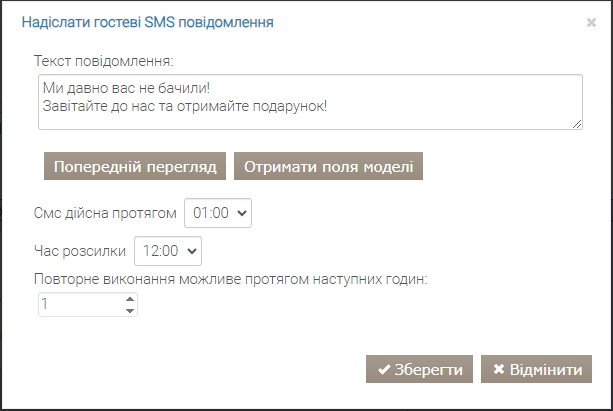Click Отримати поля моделі button
The height and width of the screenshot is (411, 613).
coord(328,166)
